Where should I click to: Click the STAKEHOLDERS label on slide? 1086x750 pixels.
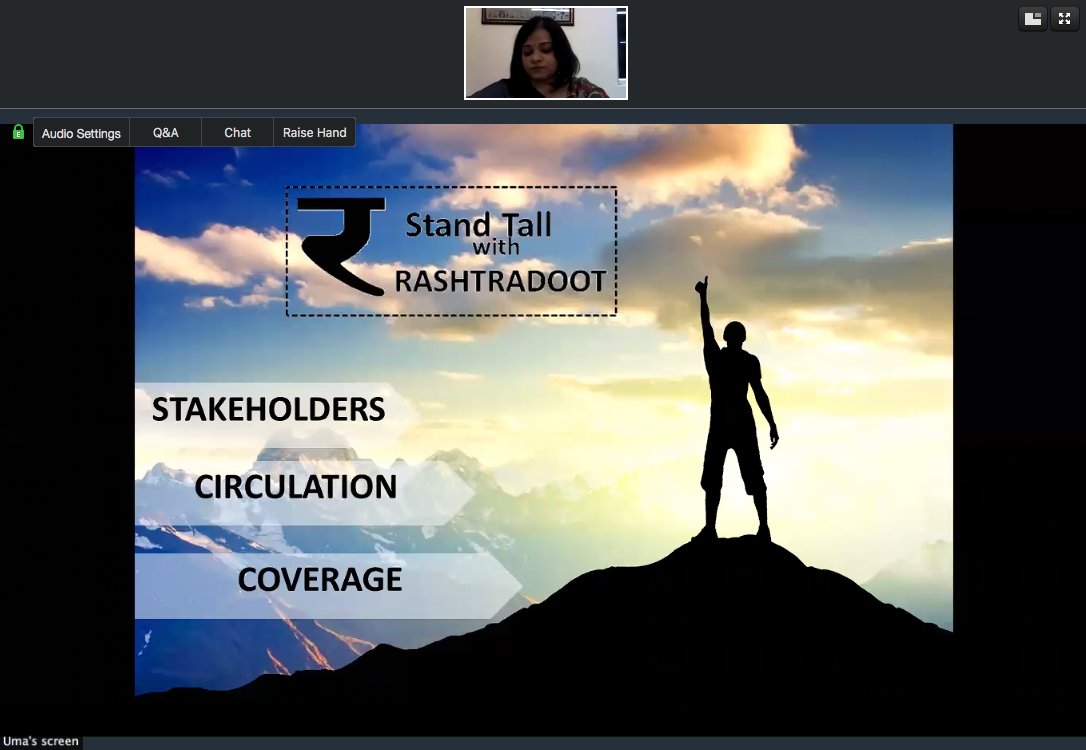pos(269,409)
